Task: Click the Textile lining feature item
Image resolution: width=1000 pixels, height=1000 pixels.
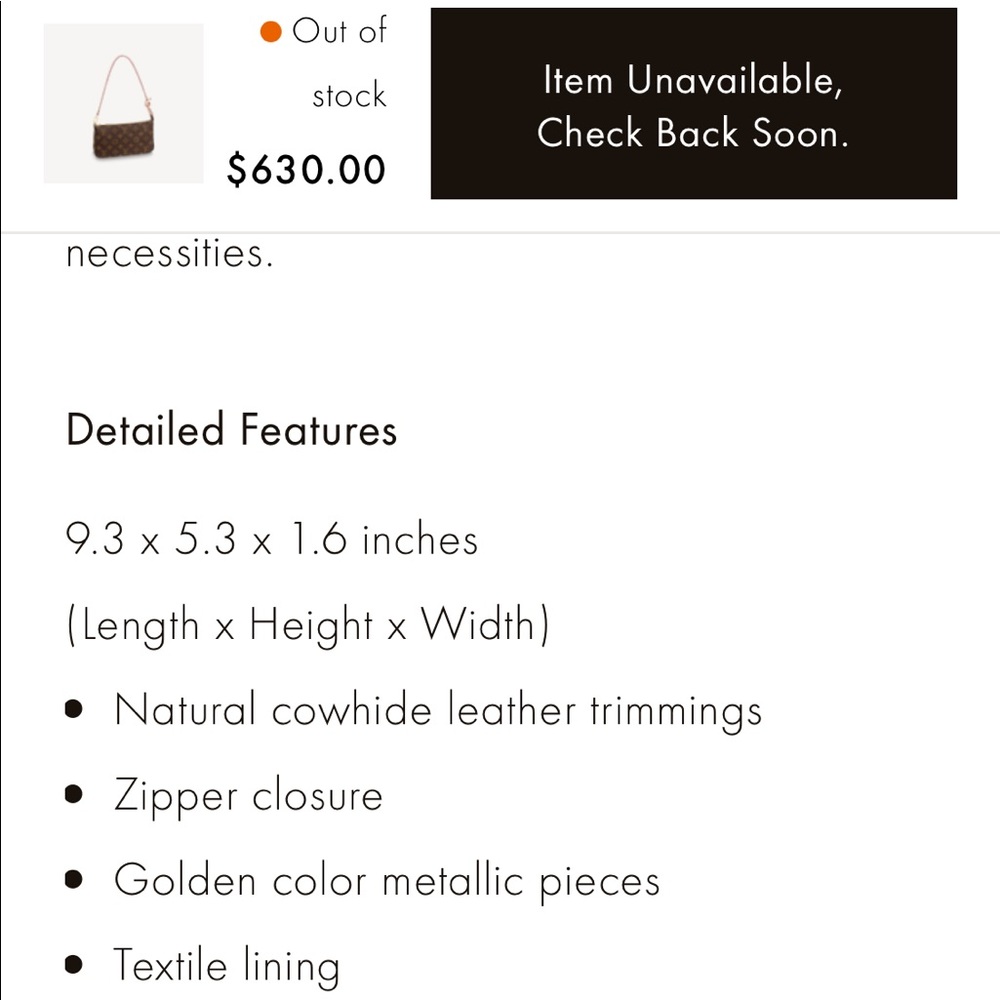Action: tap(226, 965)
